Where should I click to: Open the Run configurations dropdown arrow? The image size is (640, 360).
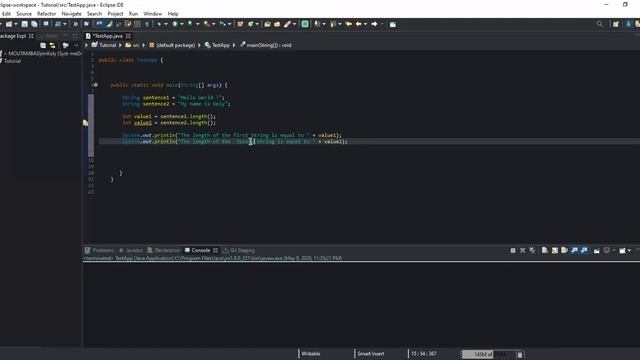point(182,24)
